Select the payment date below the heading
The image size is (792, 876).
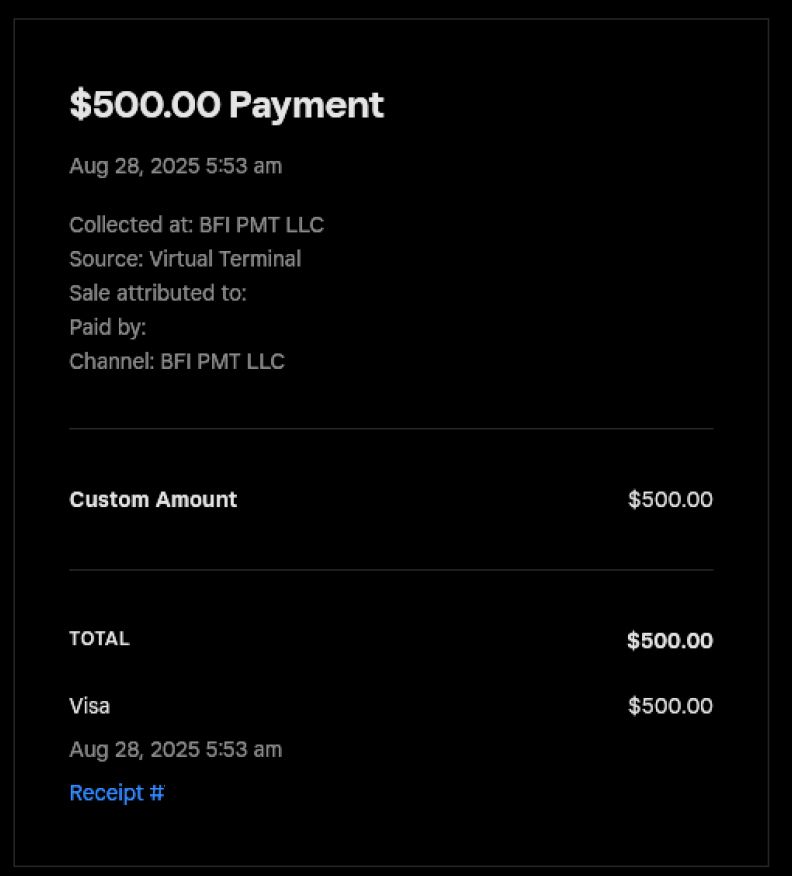(175, 166)
